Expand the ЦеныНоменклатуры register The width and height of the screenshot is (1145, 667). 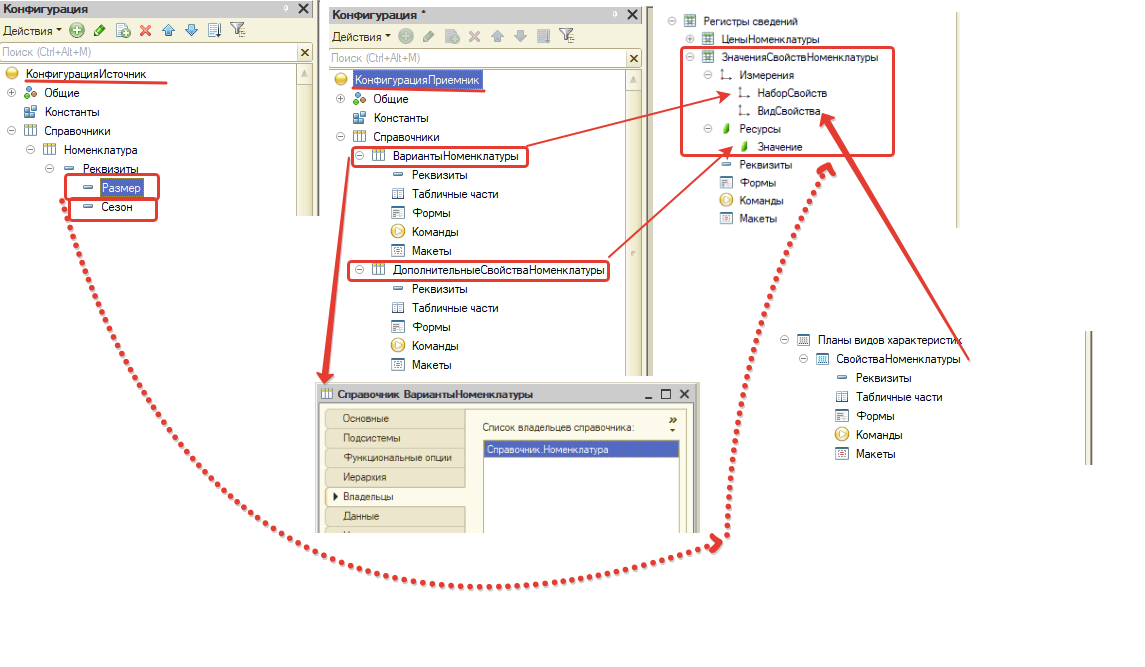(x=690, y=39)
